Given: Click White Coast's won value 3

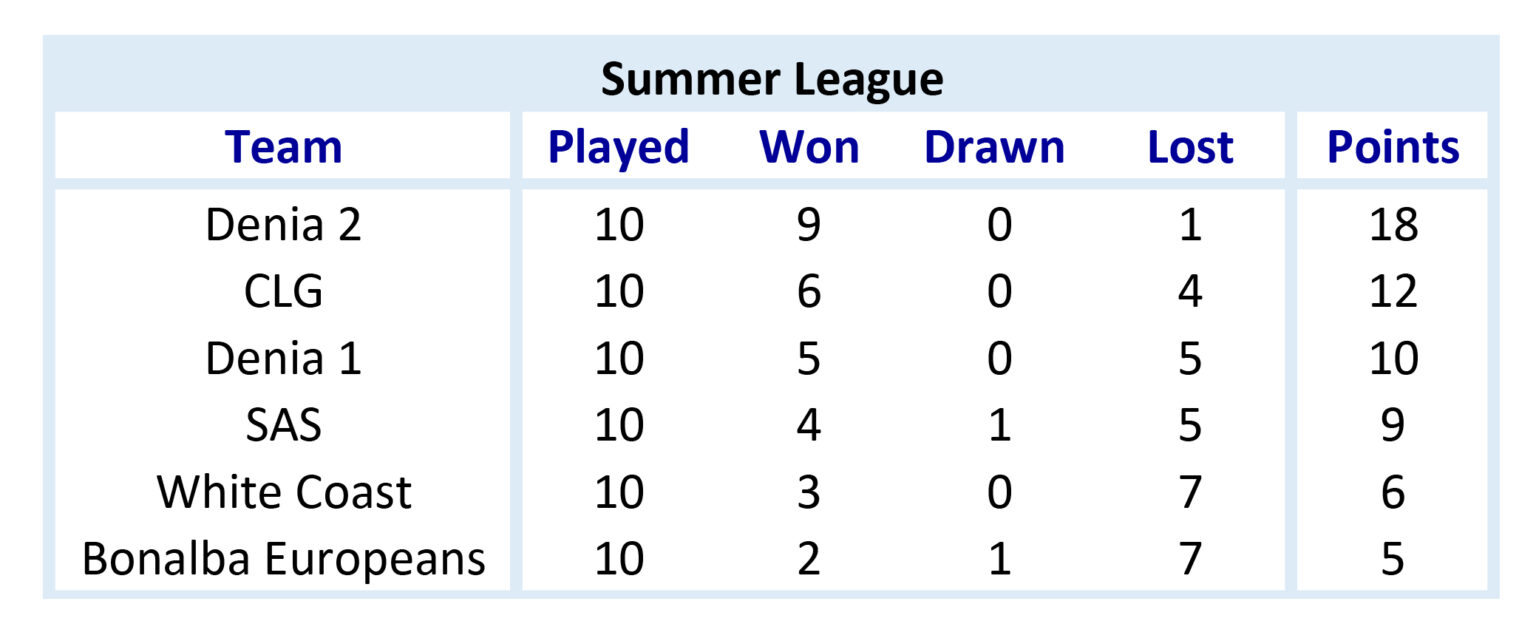Looking at the screenshot, I should tap(809, 492).
